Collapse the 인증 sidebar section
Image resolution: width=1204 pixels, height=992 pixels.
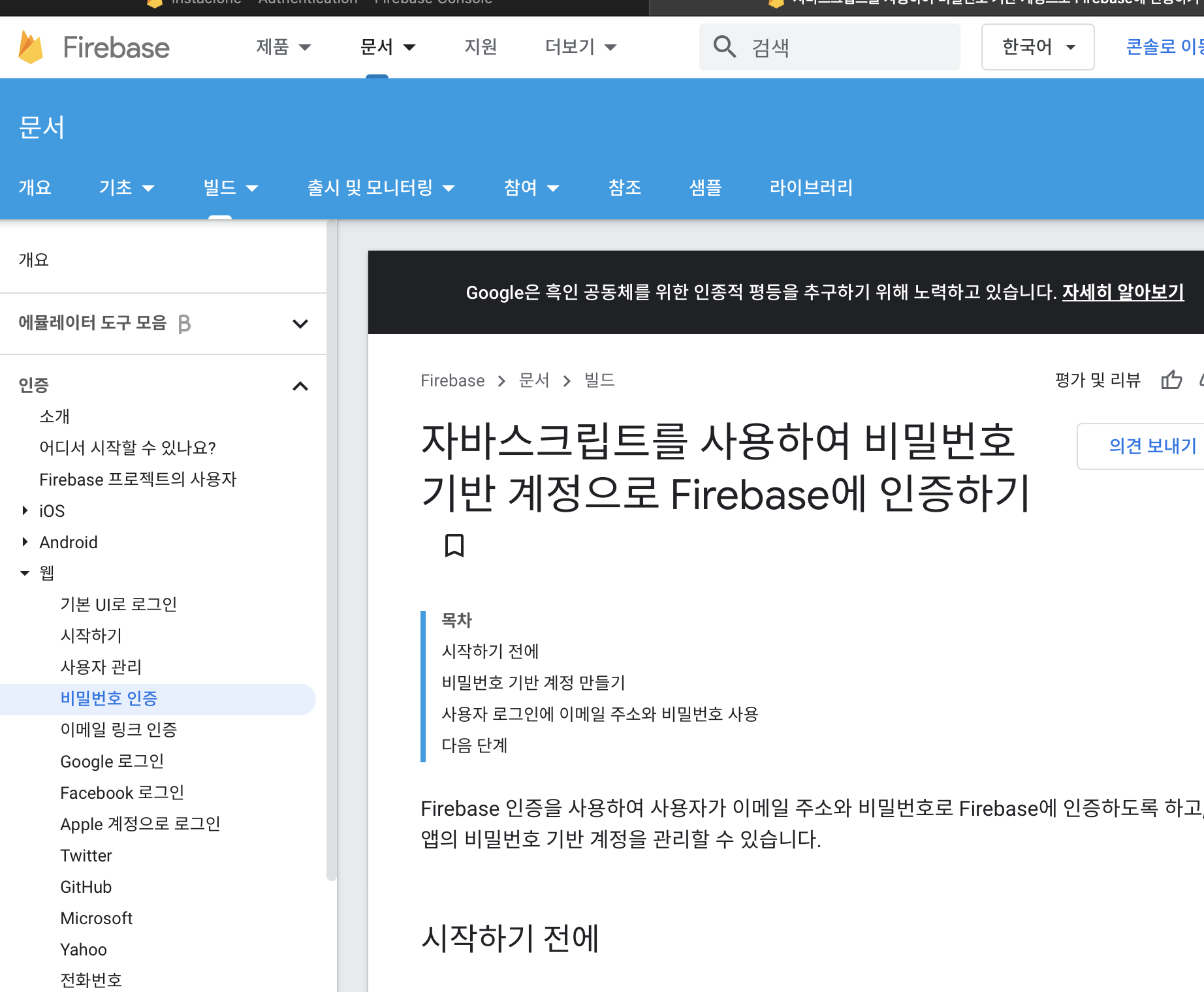300,386
